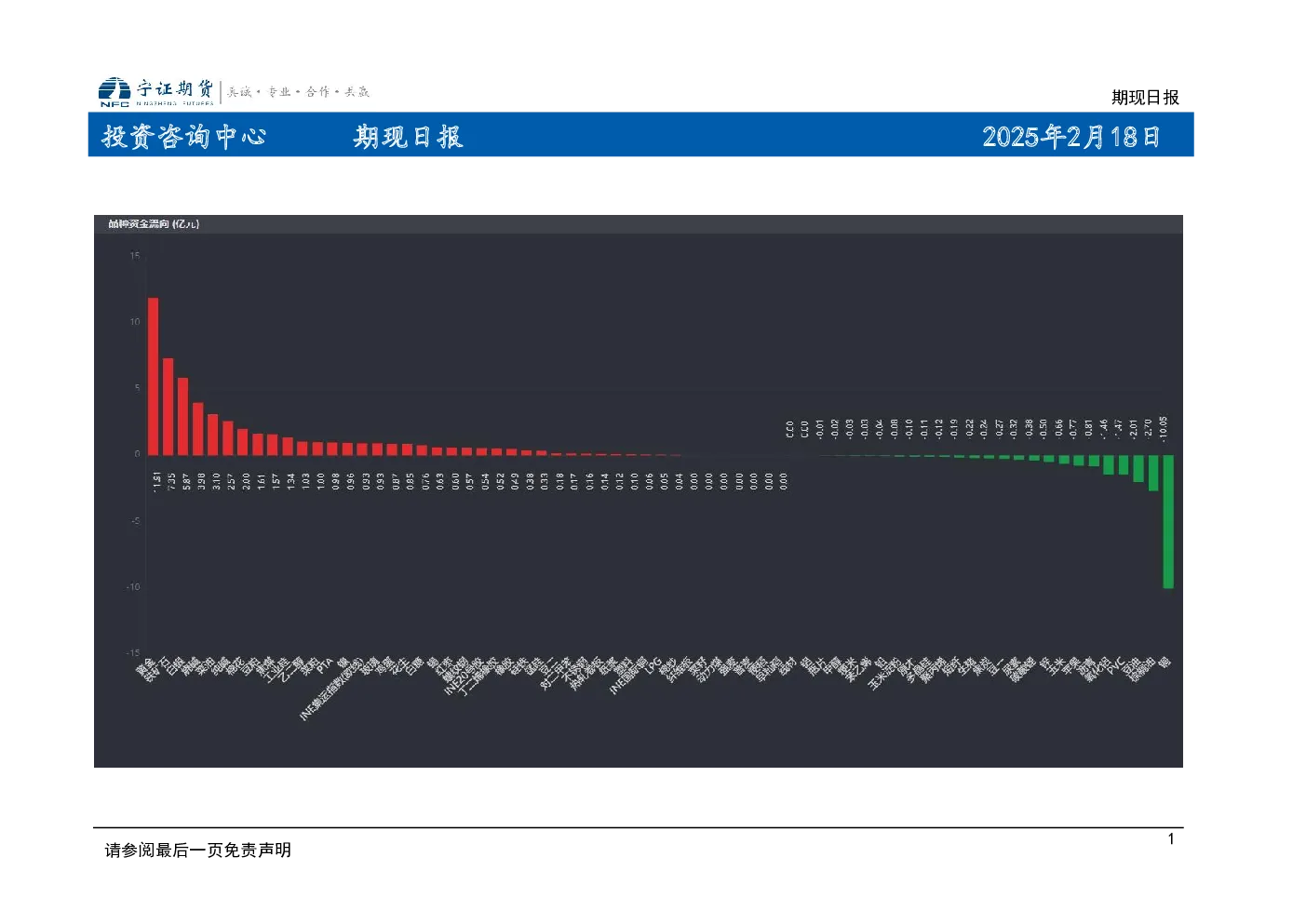
Task: Click the PTA axis label
Action: point(325,665)
